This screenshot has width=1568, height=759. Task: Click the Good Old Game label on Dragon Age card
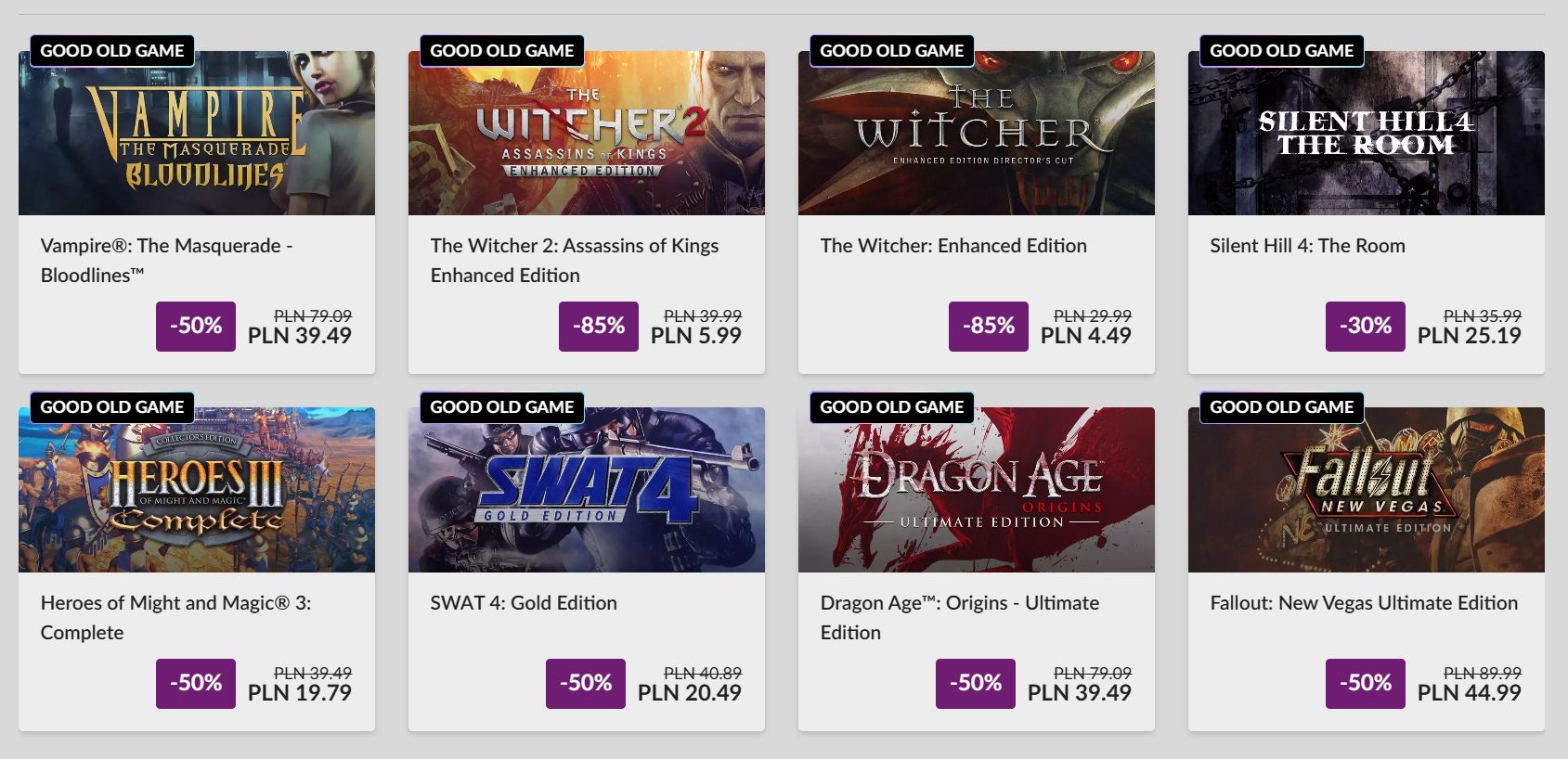click(892, 407)
